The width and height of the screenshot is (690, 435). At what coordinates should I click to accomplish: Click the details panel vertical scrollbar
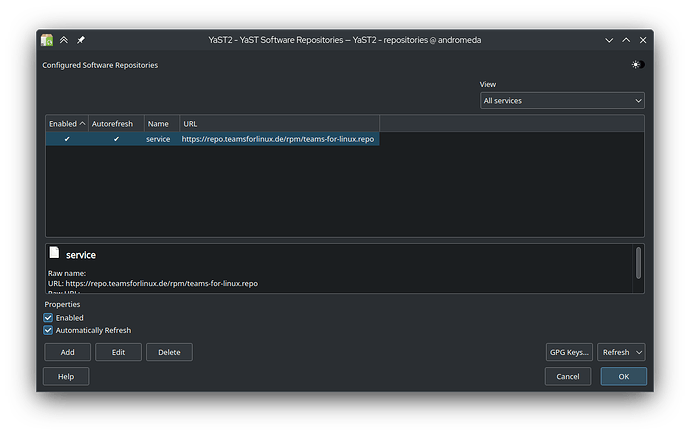pyautogui.click(x=639, y=263)
